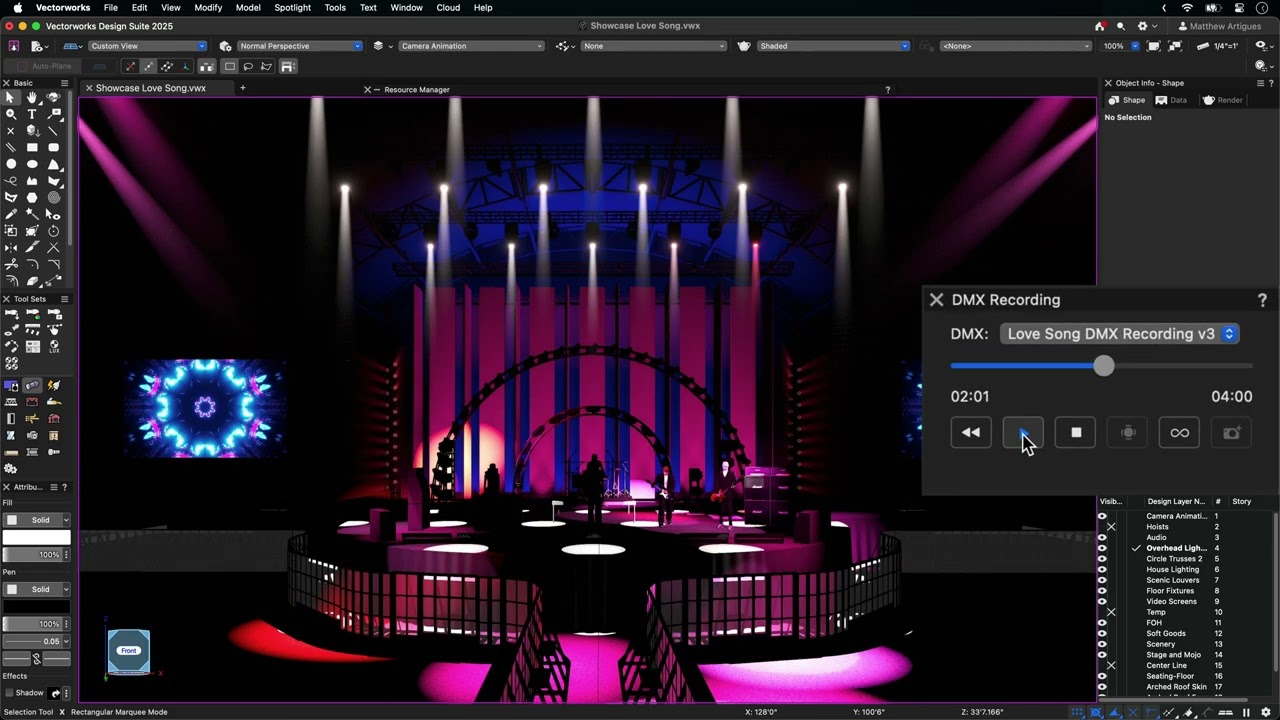1280x720 pixels.
Task: Click the rewind button in DMX Recording
Action: [971, 432]
